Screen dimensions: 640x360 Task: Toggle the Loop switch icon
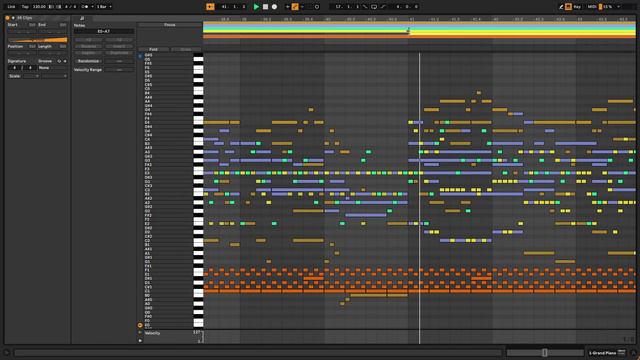[374, 7]
